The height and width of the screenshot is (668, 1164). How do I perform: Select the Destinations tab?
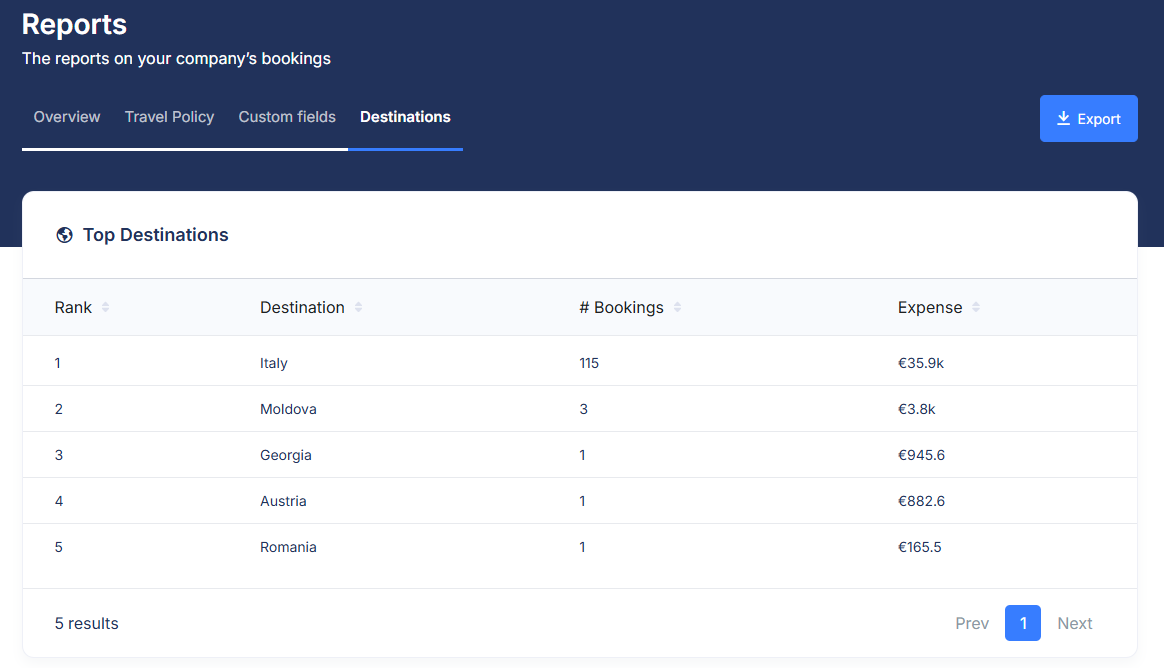point(405,117)
